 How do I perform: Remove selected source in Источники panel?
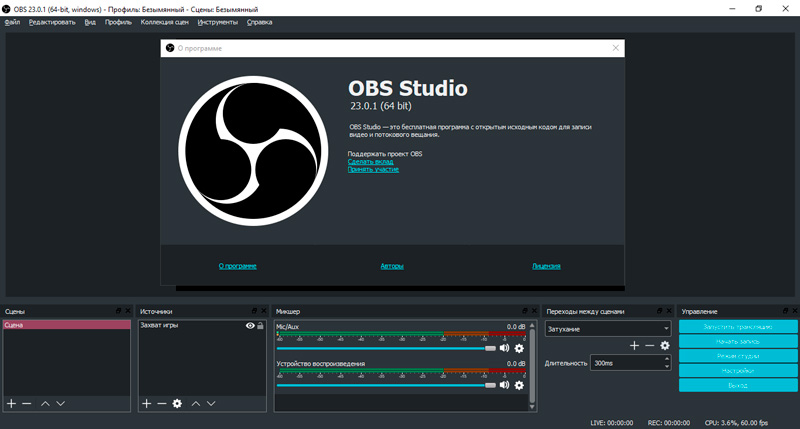click(162, 403)
